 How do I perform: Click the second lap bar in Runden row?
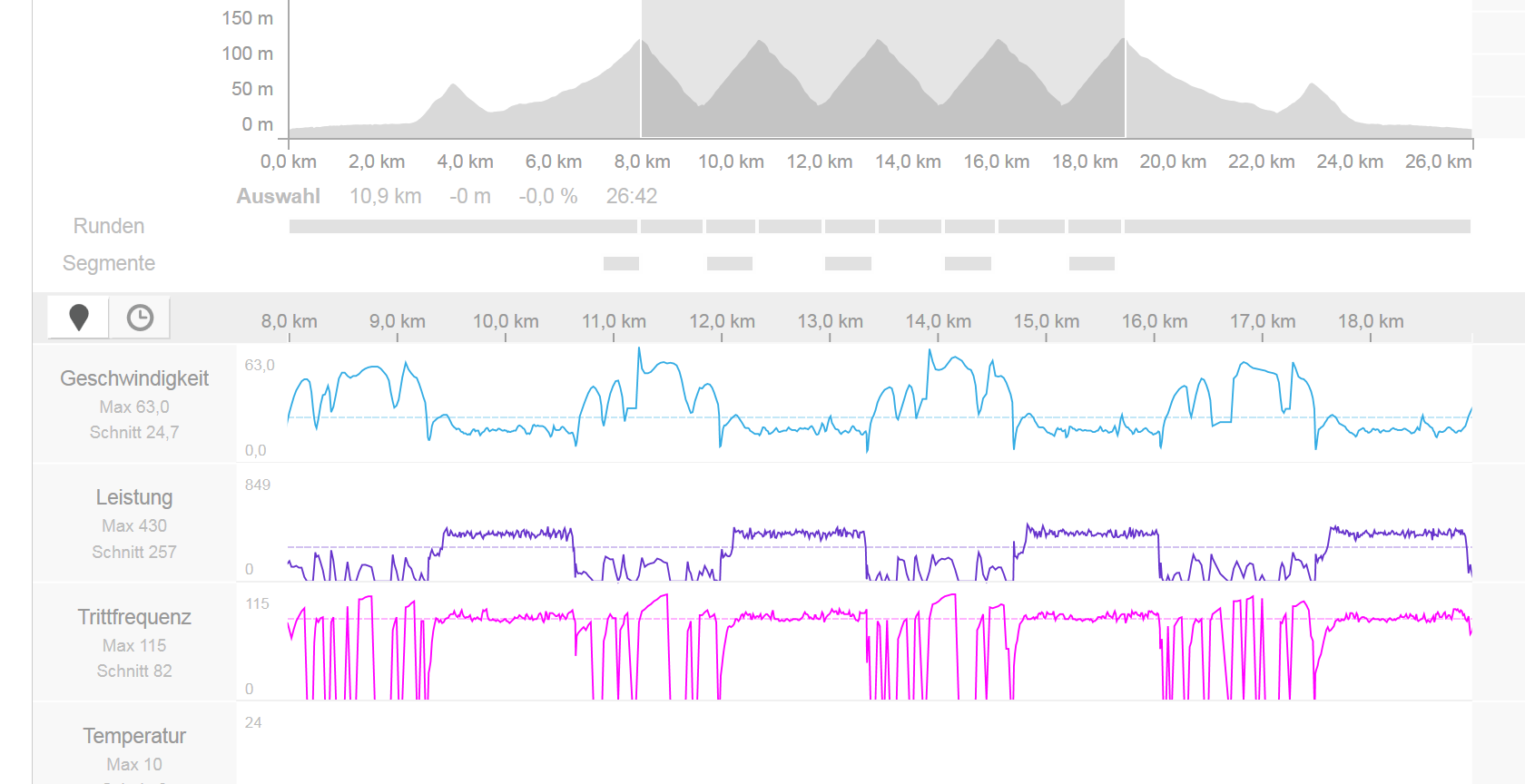pos(672,227)
